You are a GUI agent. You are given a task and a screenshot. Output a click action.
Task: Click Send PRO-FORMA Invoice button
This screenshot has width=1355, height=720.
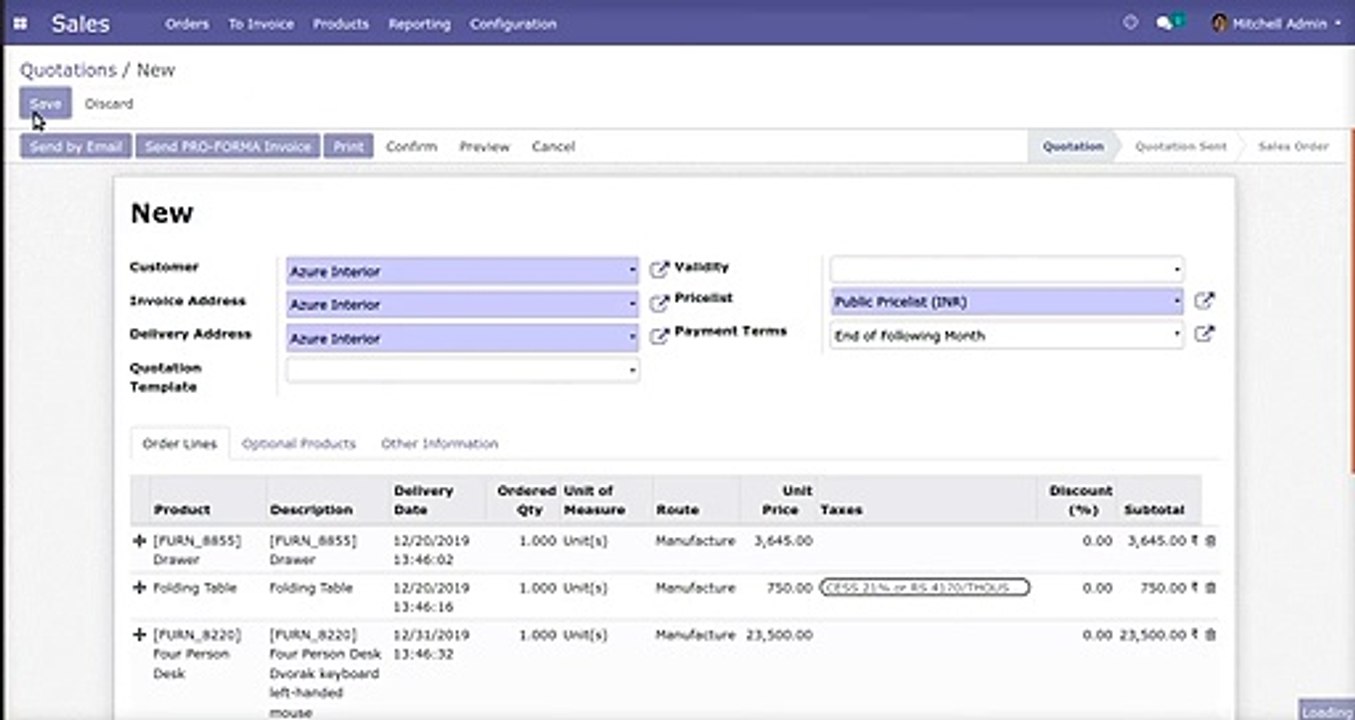[228, 146]
